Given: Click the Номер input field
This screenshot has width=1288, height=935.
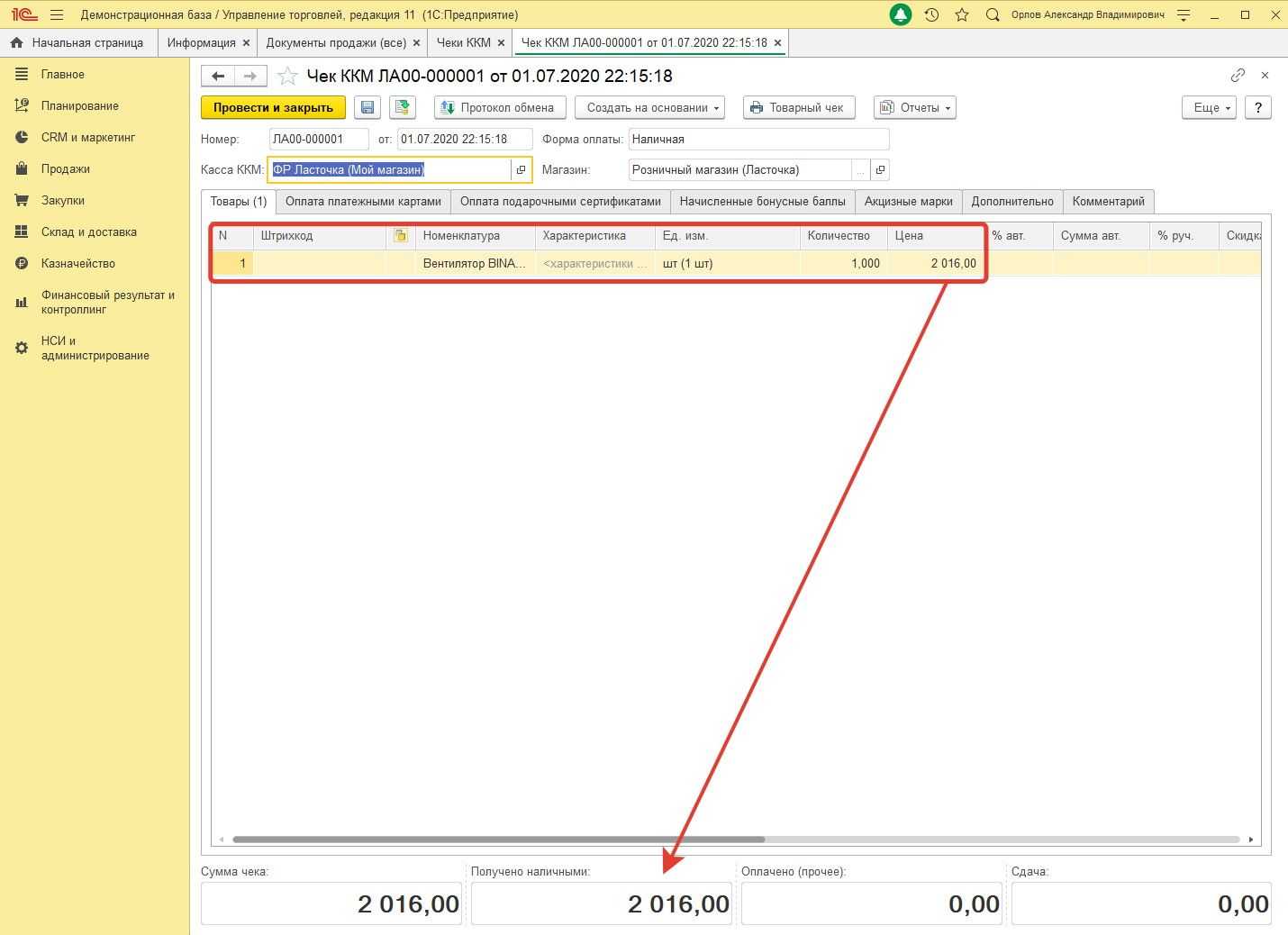Looking at the screenshot, I should coord(319,139).
